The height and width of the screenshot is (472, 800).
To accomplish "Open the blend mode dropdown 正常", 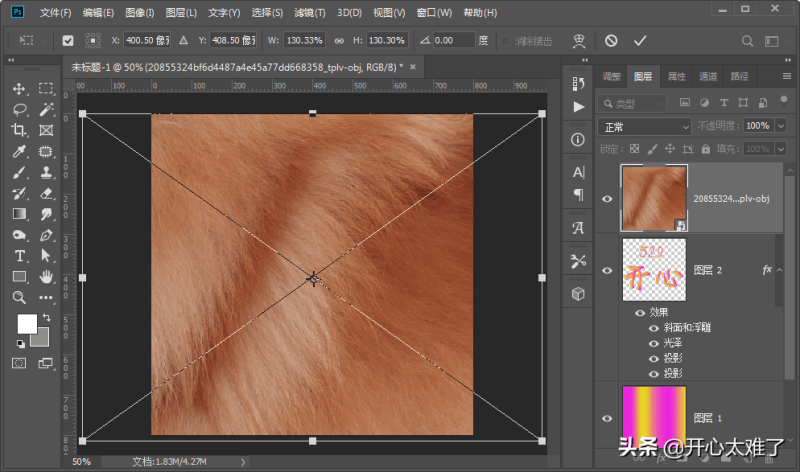I will [x=644, y=126].
